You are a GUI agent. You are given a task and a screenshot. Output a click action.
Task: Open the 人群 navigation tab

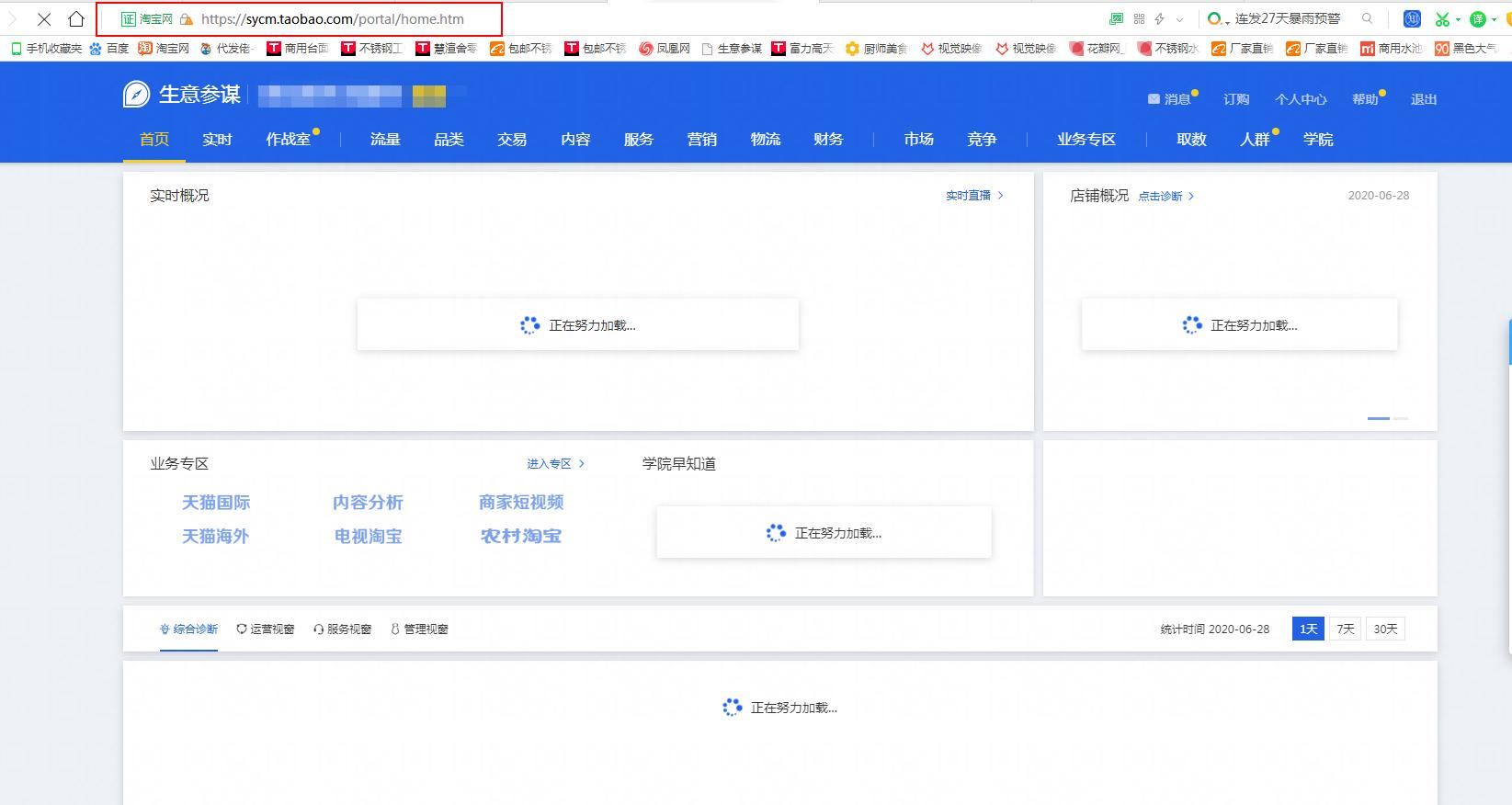click(x=1255, y=140)
